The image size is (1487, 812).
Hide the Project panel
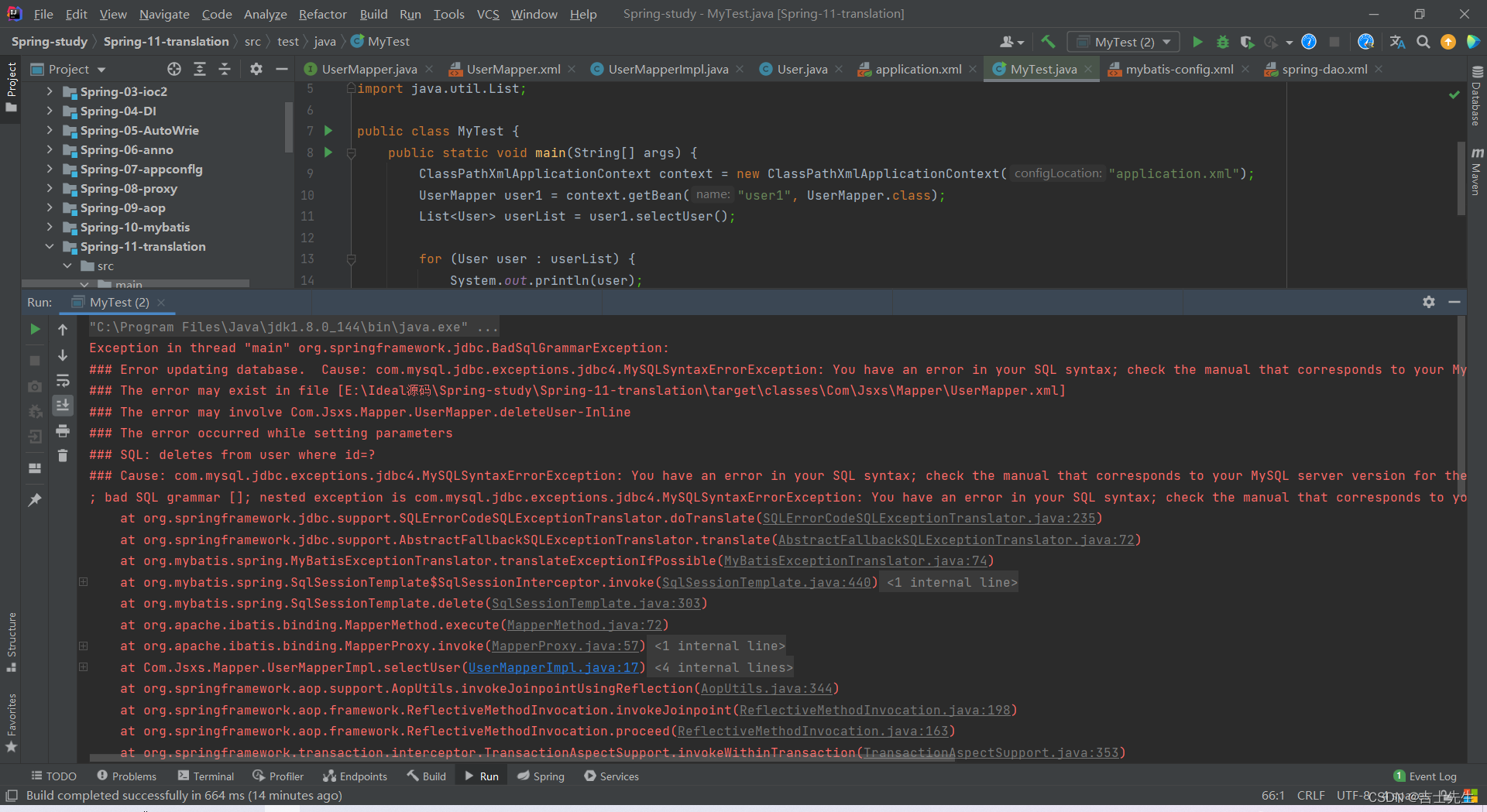(x=282, y=69)
